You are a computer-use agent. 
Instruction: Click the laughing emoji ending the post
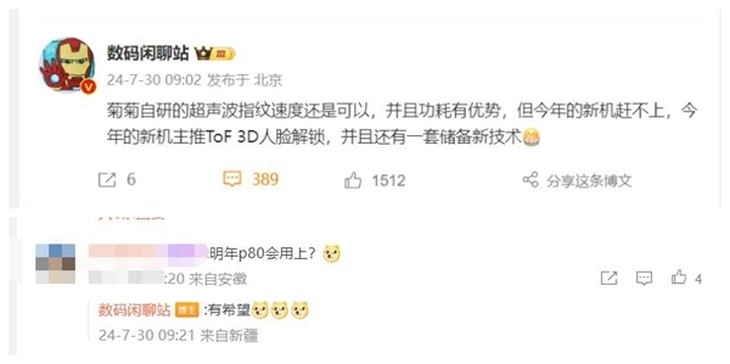[x=531, y=138]
